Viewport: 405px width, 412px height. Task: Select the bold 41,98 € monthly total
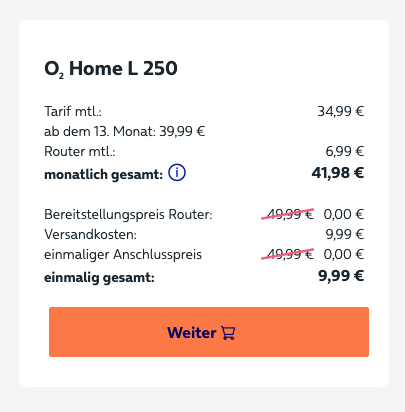click(338, 173)
